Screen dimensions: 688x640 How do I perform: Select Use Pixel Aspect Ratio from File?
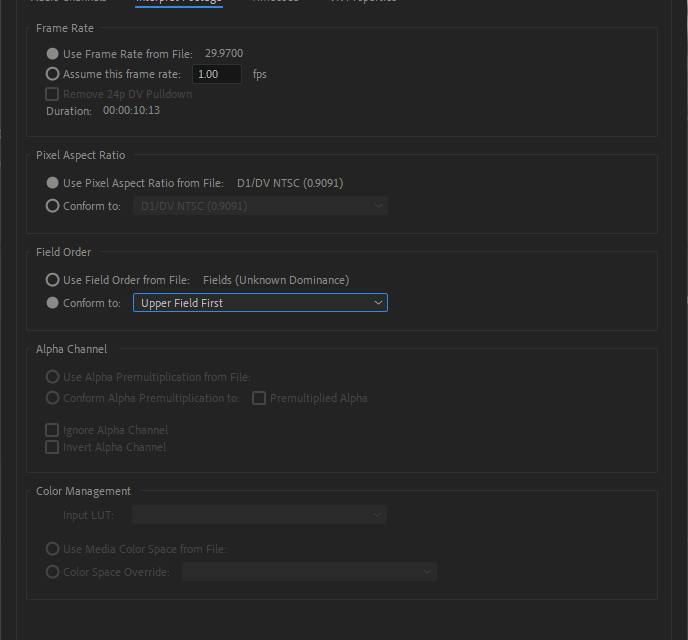(x=53, y=183)
